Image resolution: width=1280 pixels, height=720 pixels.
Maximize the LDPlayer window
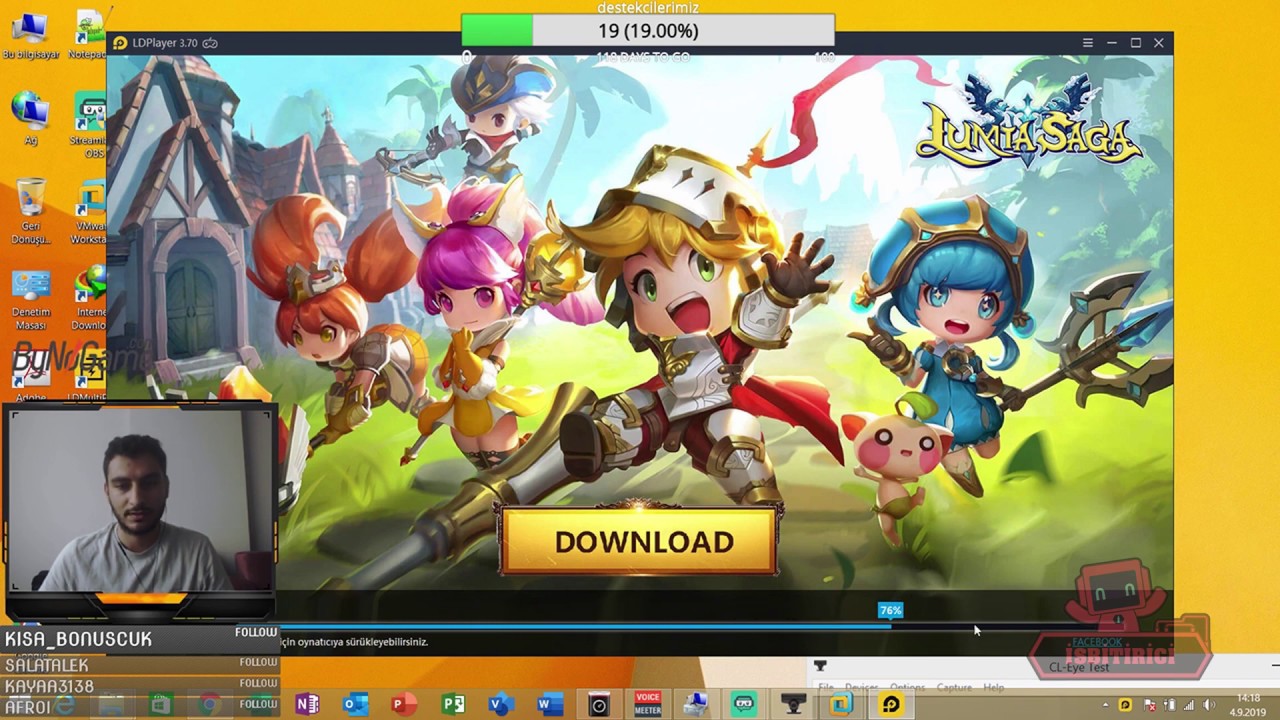(x=1135, y=43)
